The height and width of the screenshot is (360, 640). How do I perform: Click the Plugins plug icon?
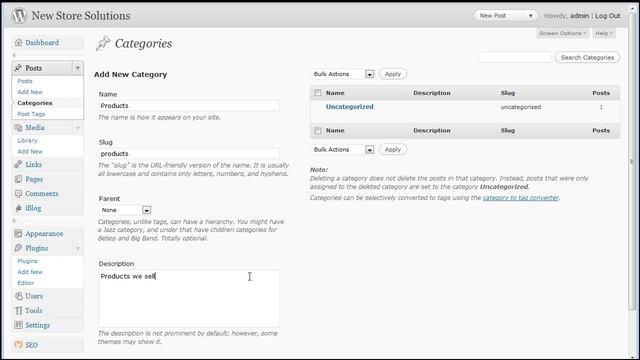point(18,248)
